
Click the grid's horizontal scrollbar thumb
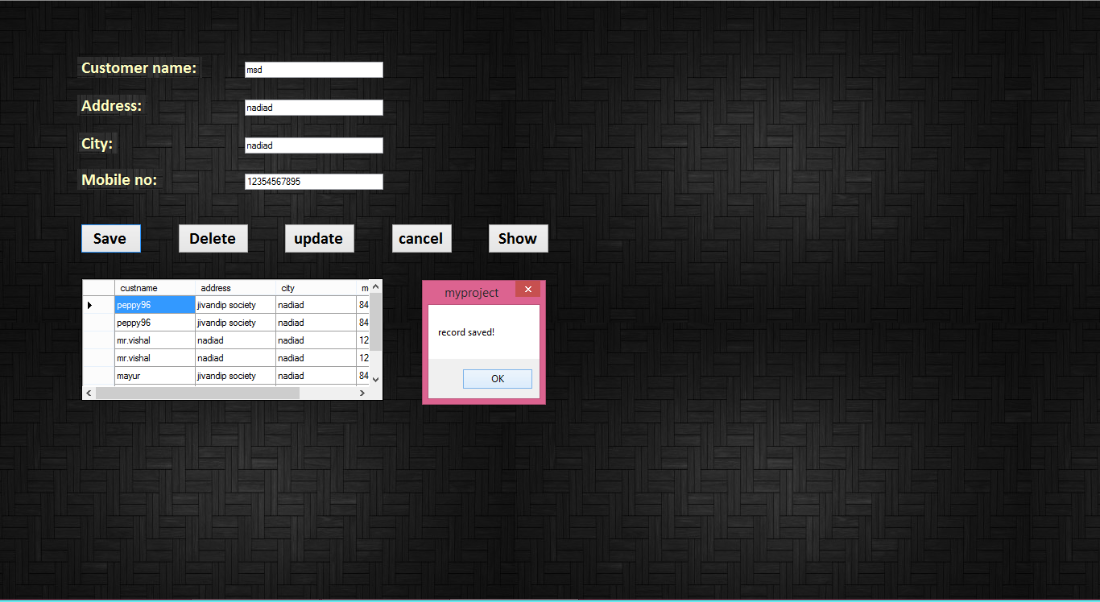[x=198, y=393]
